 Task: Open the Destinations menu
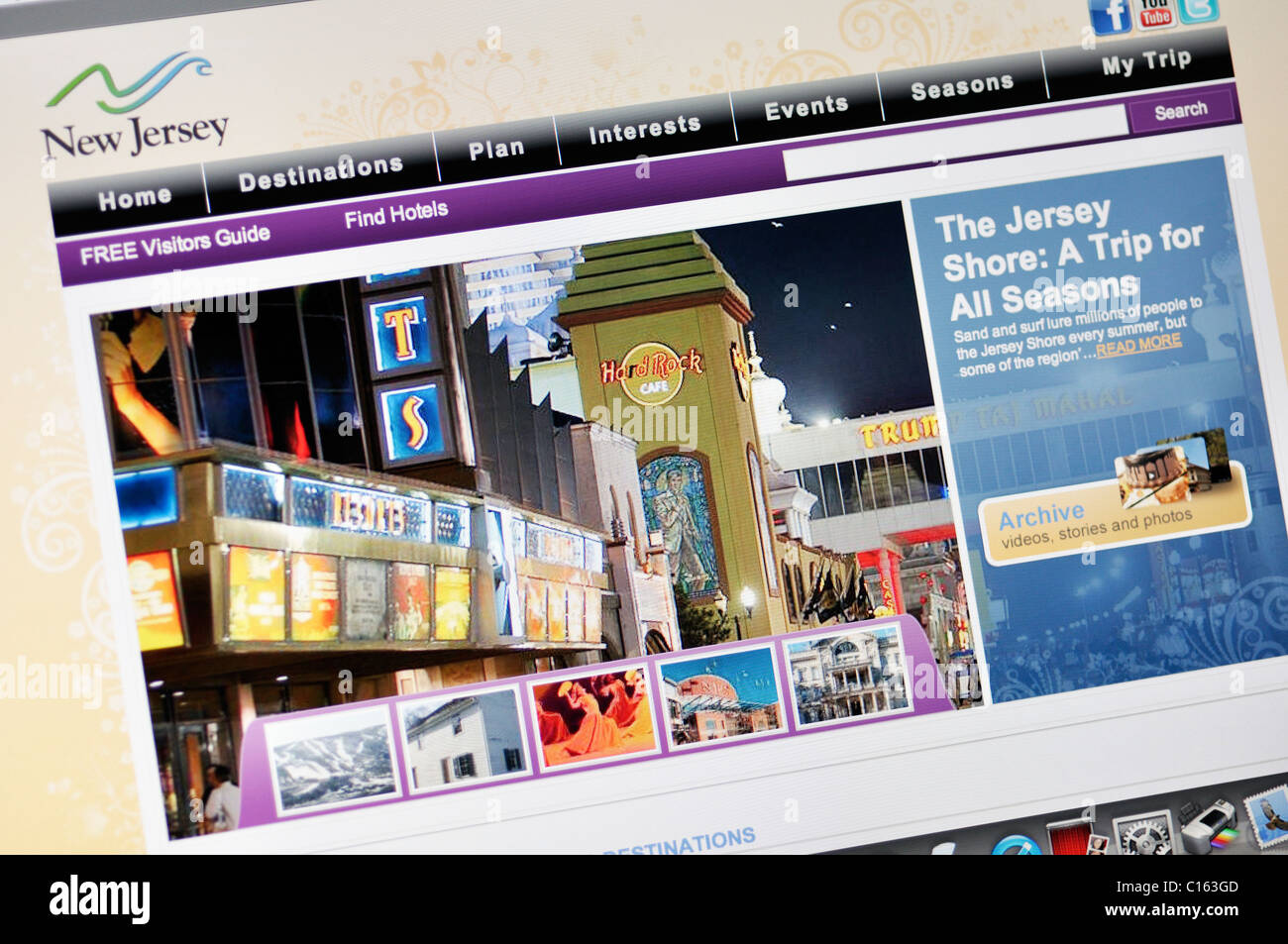[320, 172]
